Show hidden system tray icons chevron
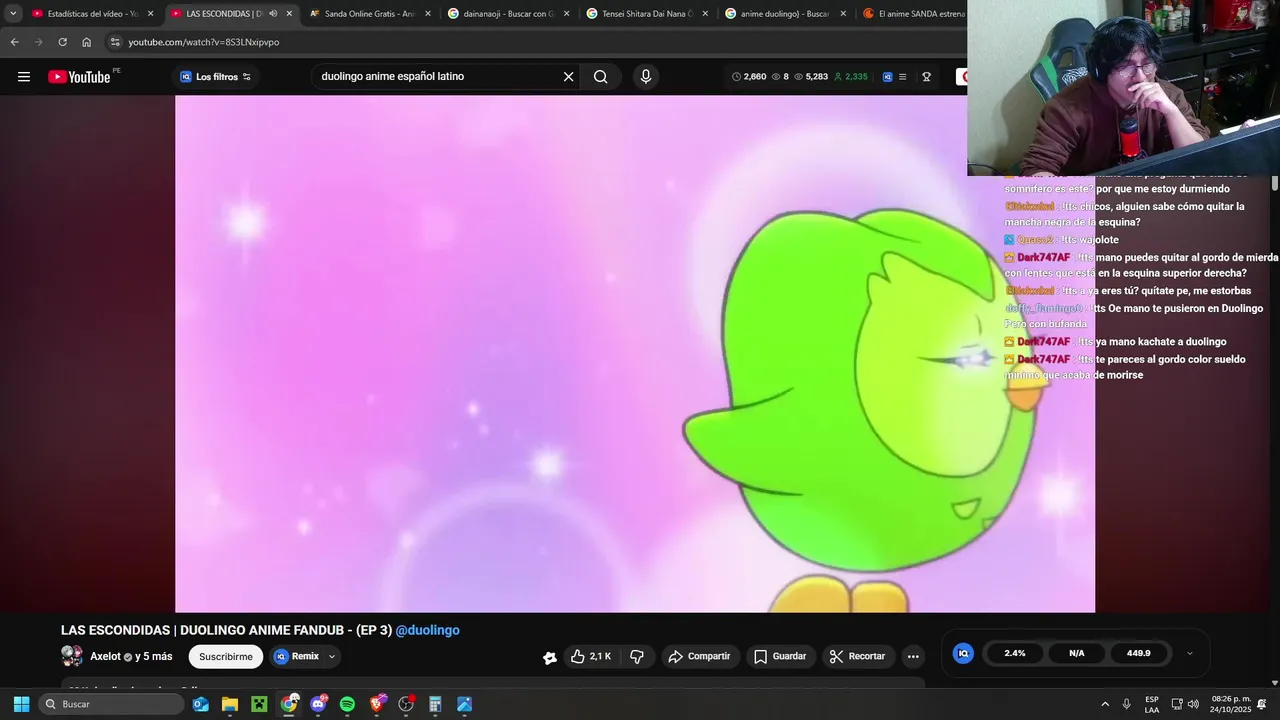 [x=1105, y=704]
